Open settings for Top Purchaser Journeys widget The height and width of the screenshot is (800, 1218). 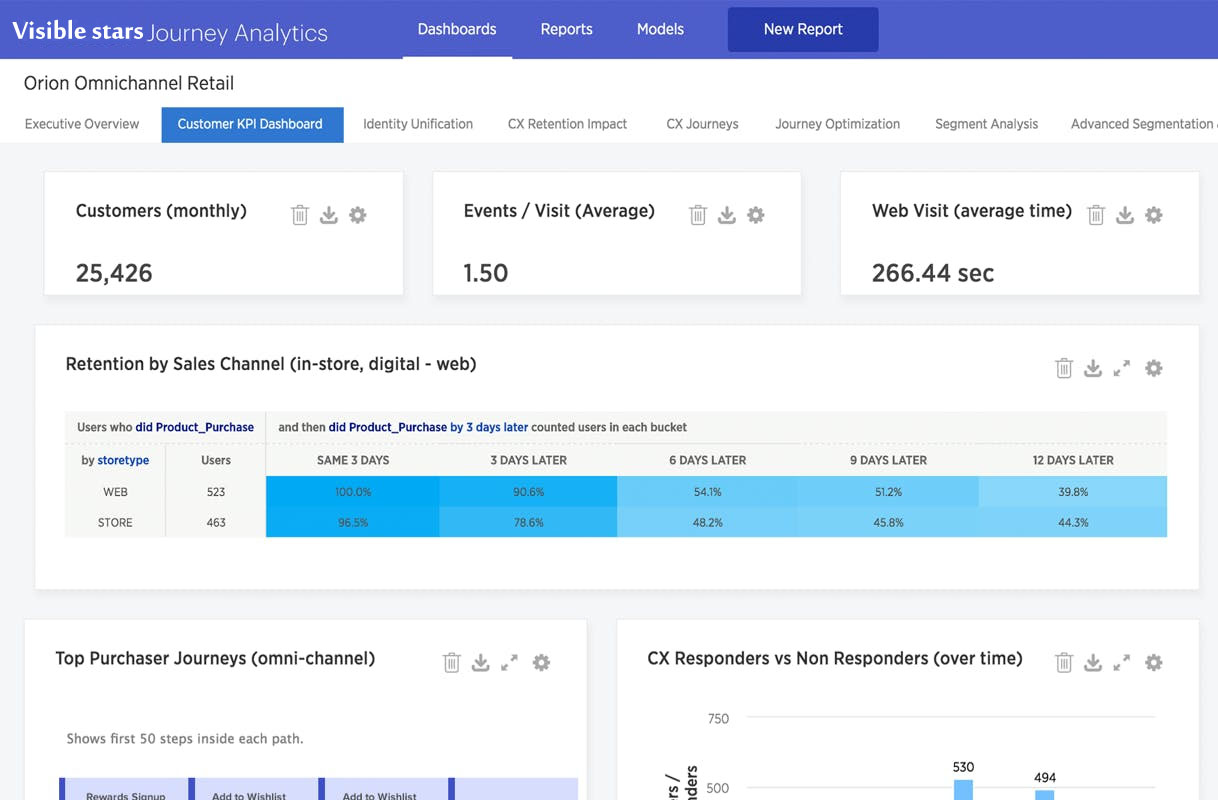pyautogui.click(x=541, y=662)
